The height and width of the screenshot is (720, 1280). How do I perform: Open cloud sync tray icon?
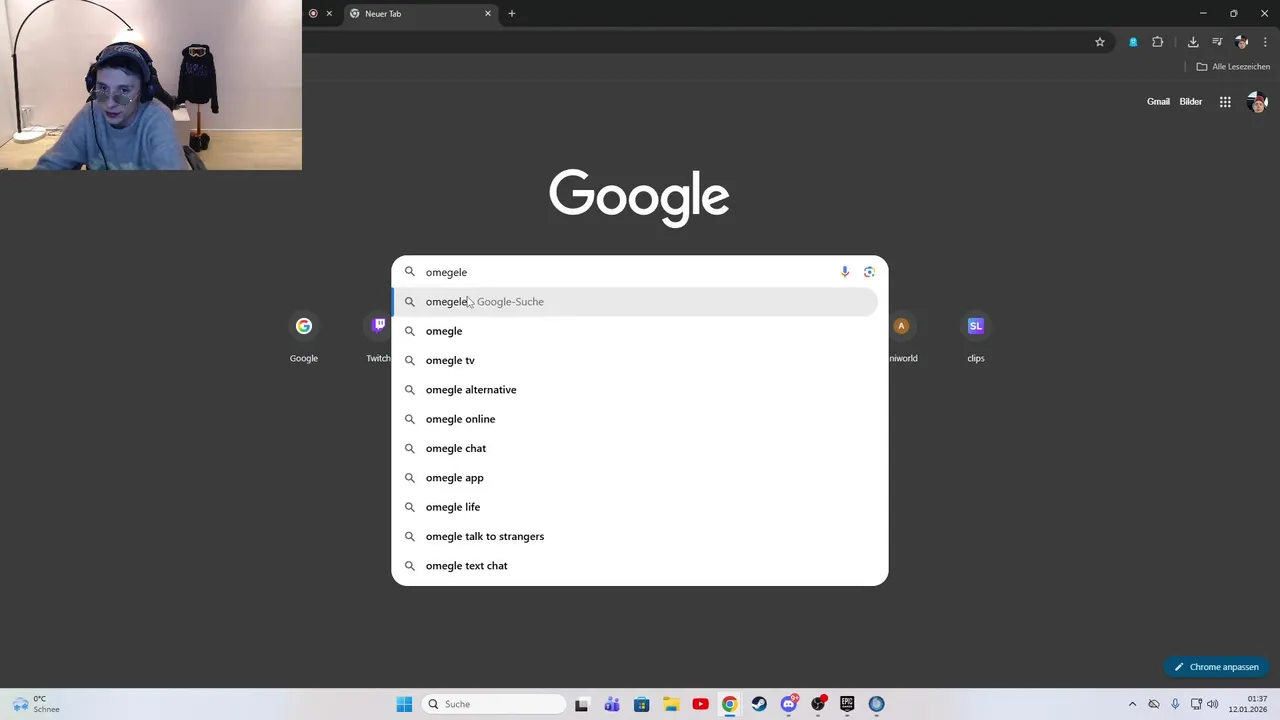click(x=1154, y=704)
